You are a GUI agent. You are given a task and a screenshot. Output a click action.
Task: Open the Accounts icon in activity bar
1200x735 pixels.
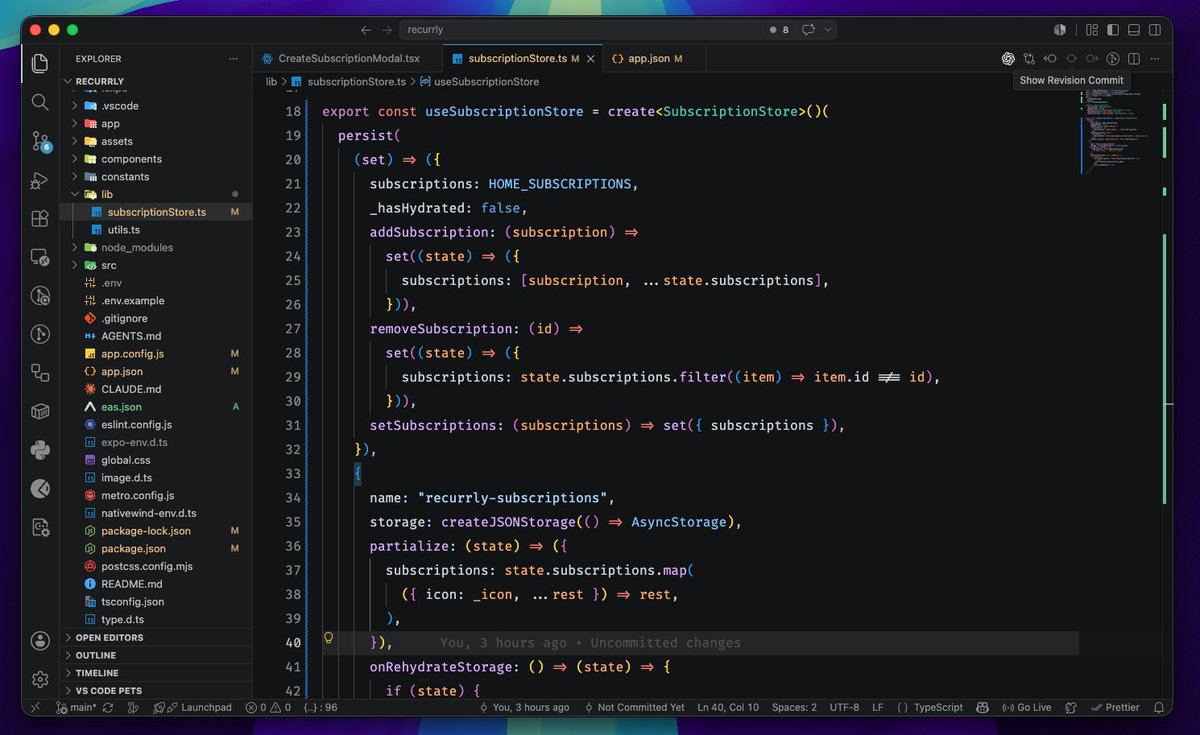[40, 640]
